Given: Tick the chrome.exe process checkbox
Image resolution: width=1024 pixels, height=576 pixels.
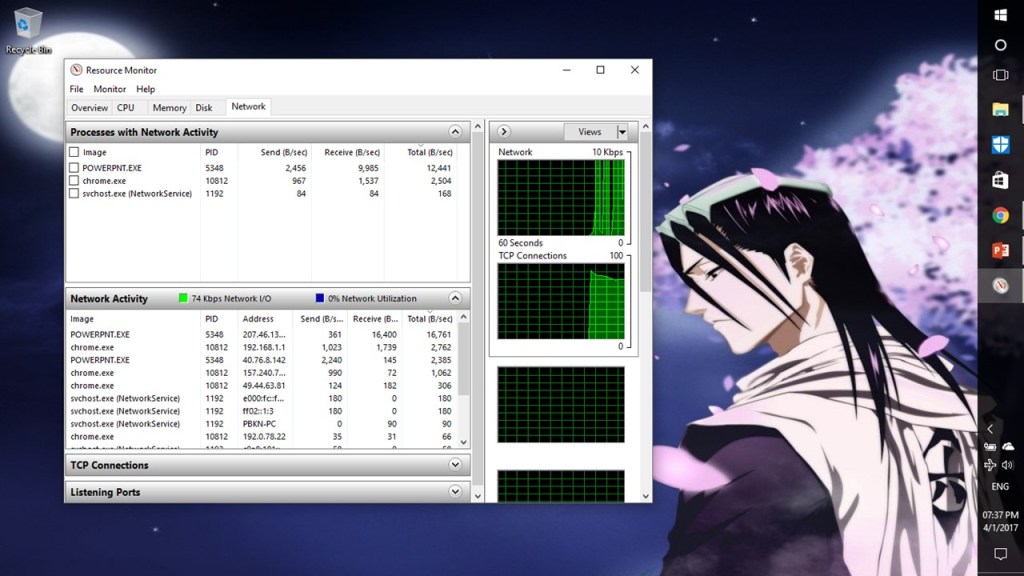Looking at the screenshot, I should coord(74,181).
